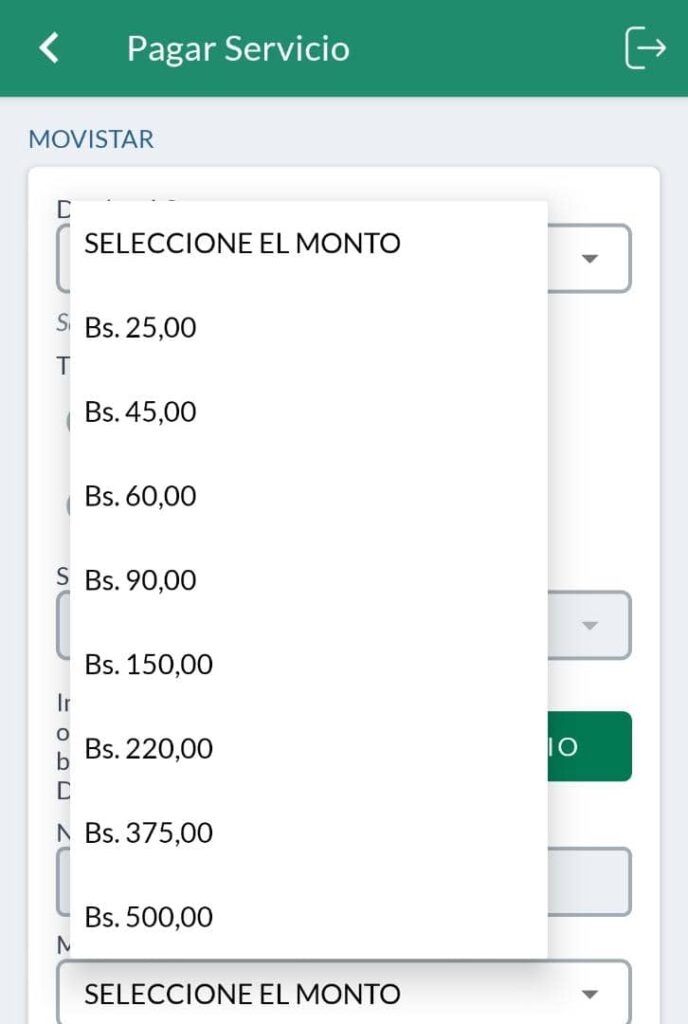Pick Bs. 60,00 in the dropdown list
688x1024 pixels.
click(x=141, y=495)
